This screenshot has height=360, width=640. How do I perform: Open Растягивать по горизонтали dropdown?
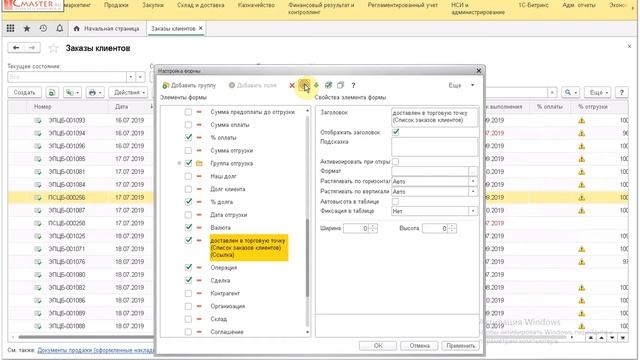point(473,181)
